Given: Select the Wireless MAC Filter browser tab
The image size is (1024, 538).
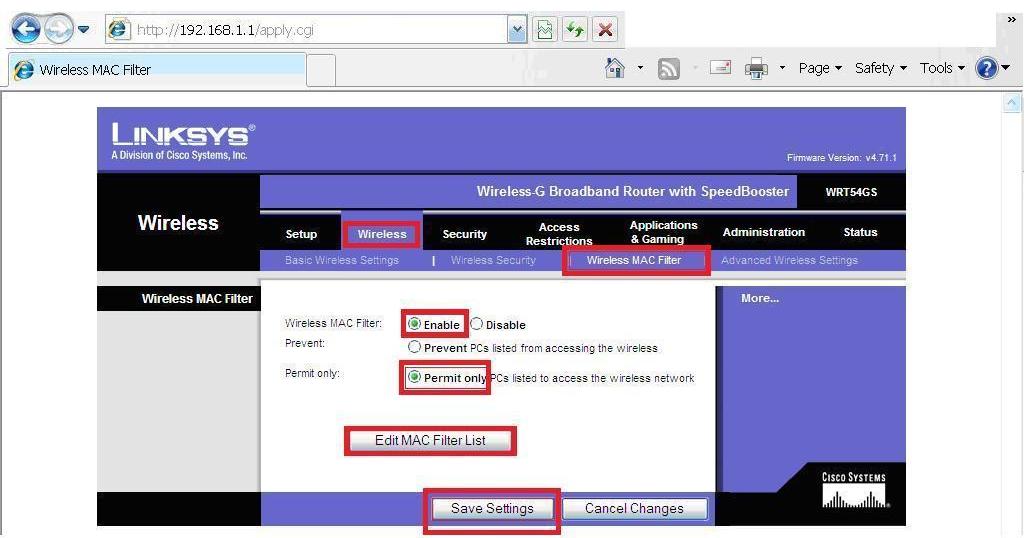Looking at the screenshot, I should click(x=157, y=69).
